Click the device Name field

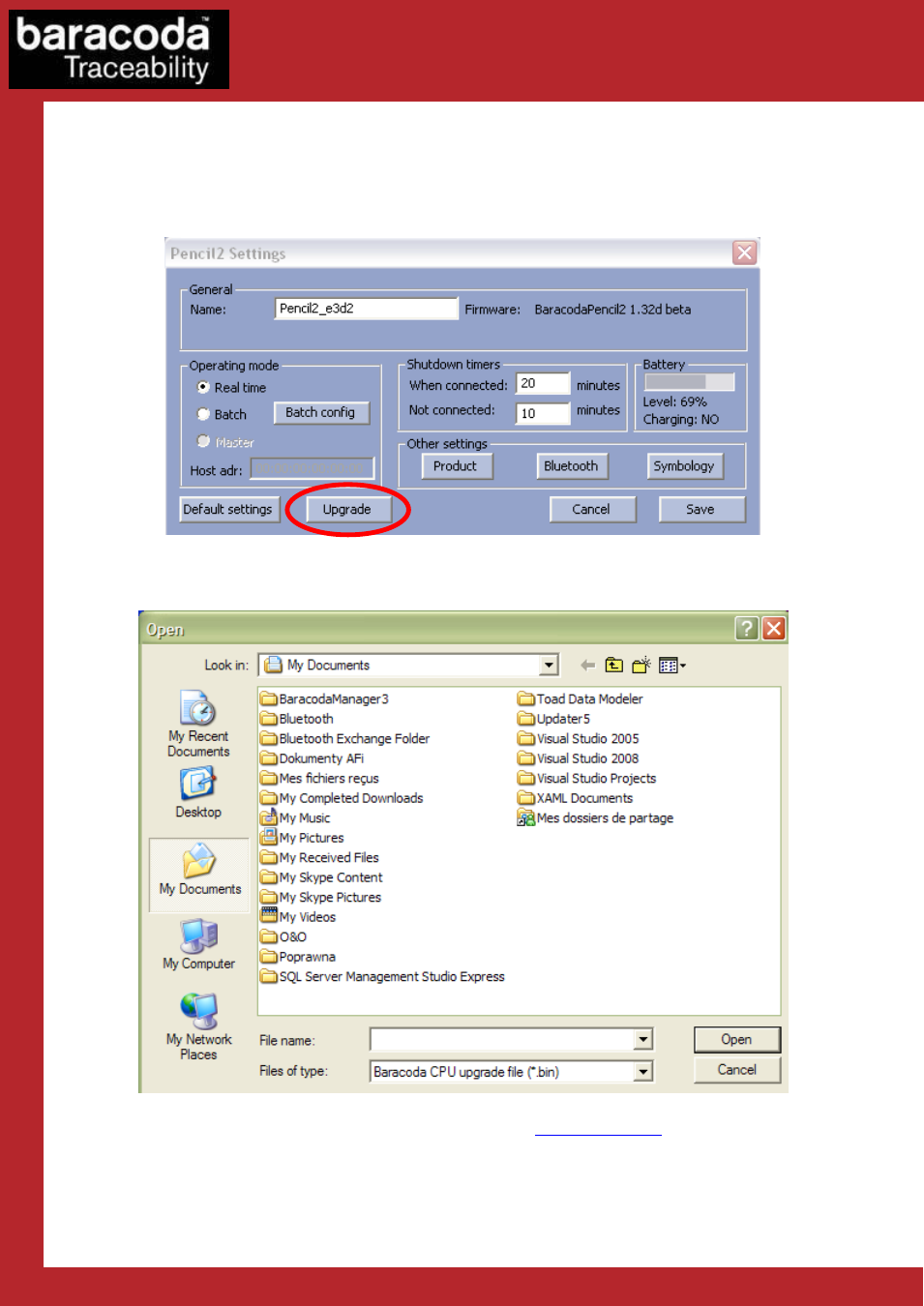(x=367, y=309)
